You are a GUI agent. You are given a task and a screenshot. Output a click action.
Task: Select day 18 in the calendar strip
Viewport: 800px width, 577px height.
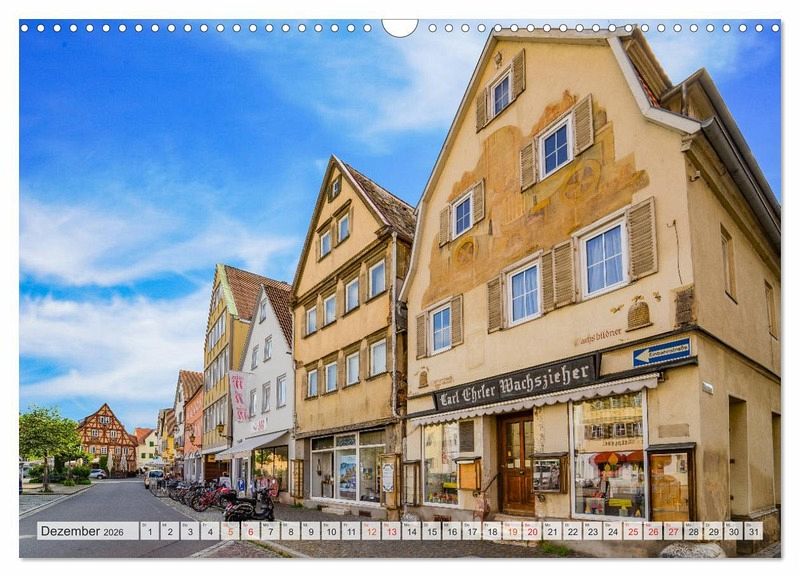[492, 531]
